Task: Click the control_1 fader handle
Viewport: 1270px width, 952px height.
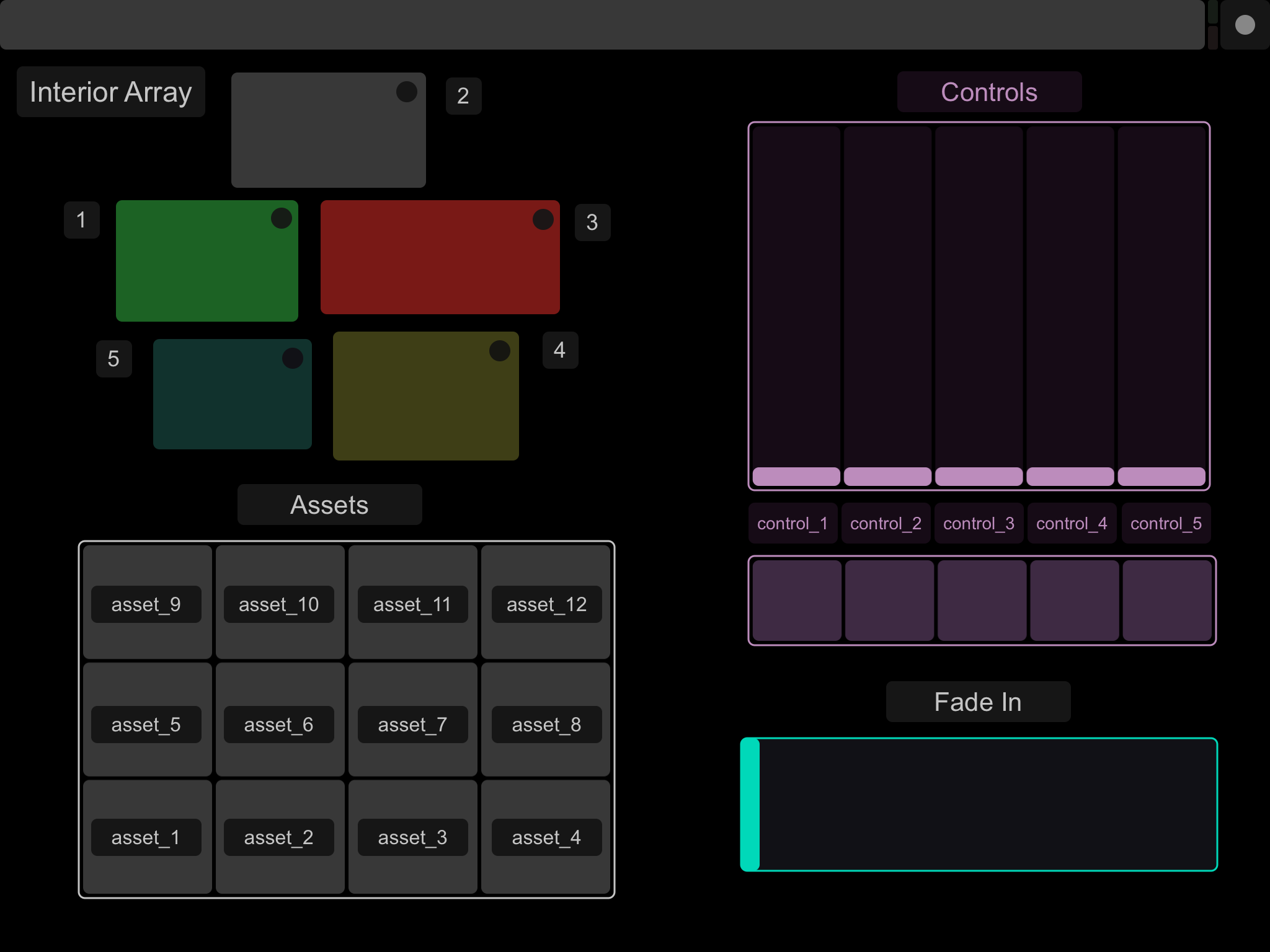Action: [x=796, y=476]
